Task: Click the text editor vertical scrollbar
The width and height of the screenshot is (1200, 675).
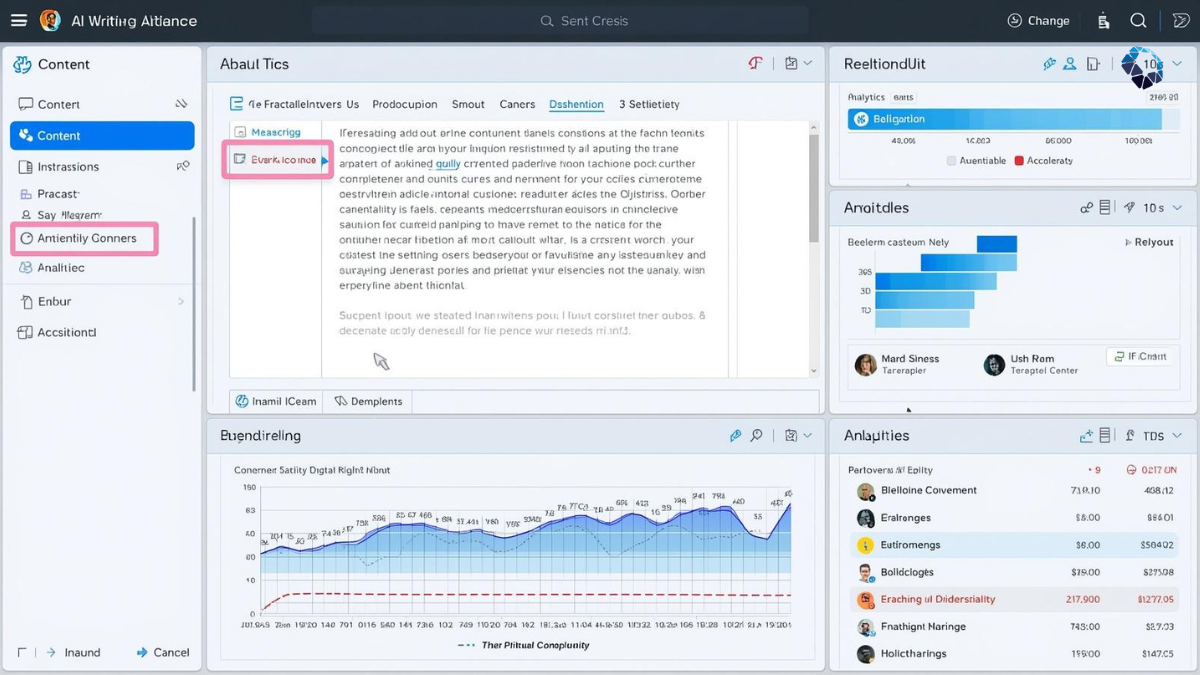Action: [x=813, y=187]
